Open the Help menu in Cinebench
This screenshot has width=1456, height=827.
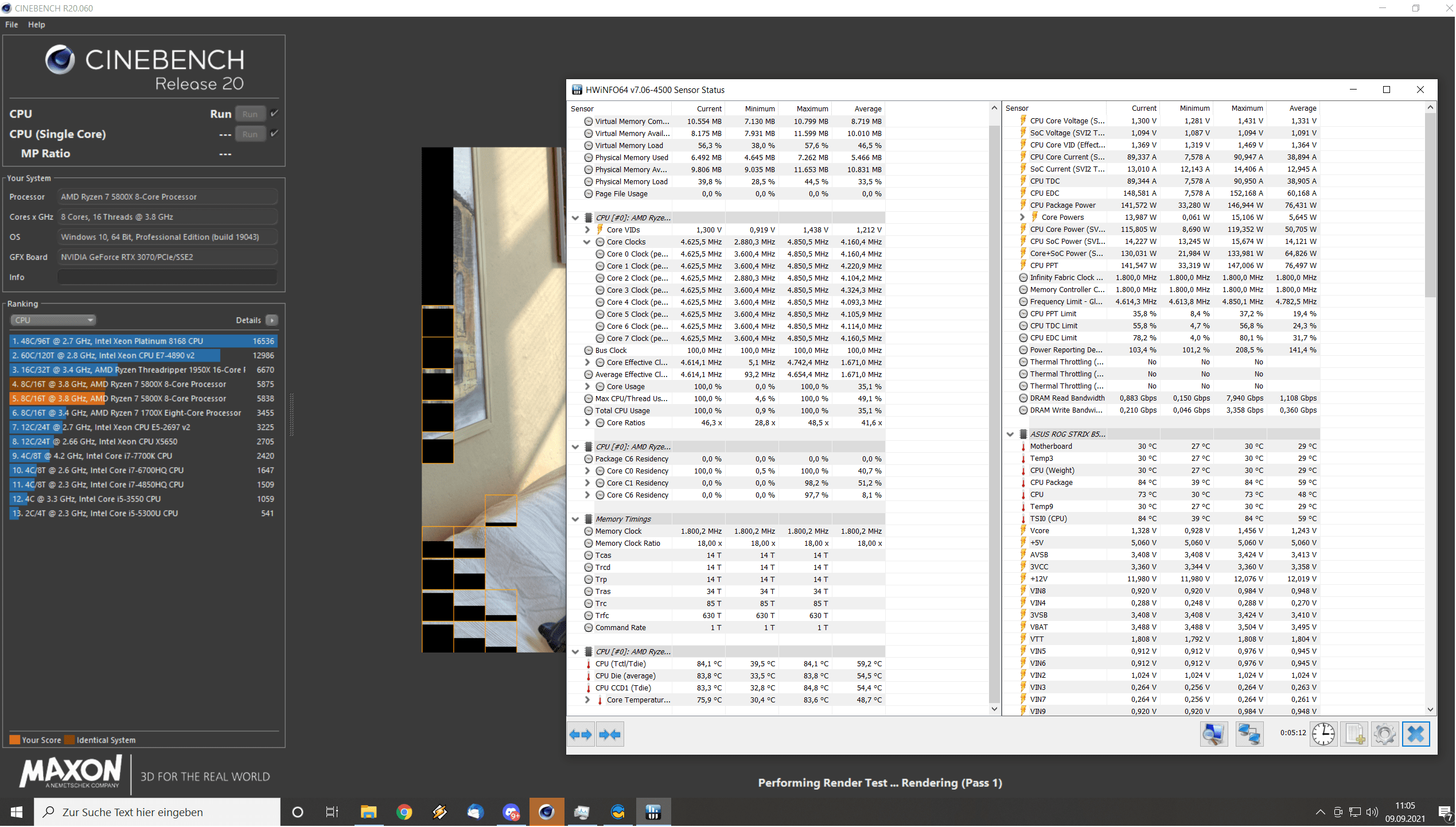36,25
